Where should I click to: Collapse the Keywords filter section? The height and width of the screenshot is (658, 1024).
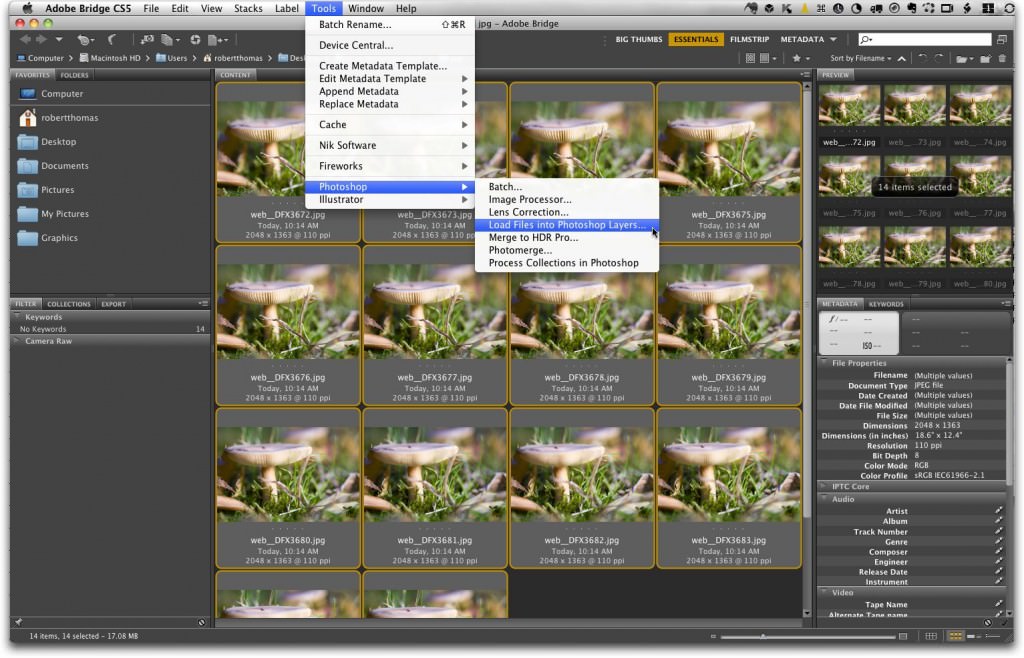(x=17, y=317)
